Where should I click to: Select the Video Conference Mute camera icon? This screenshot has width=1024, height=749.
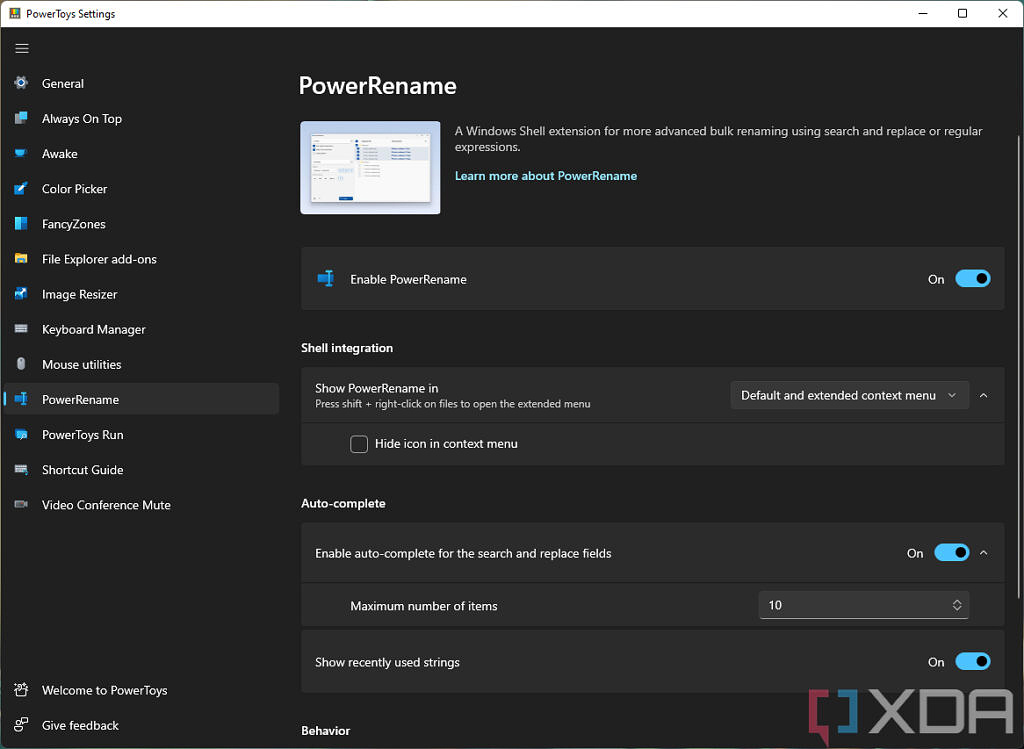click(x=21, y=505)
